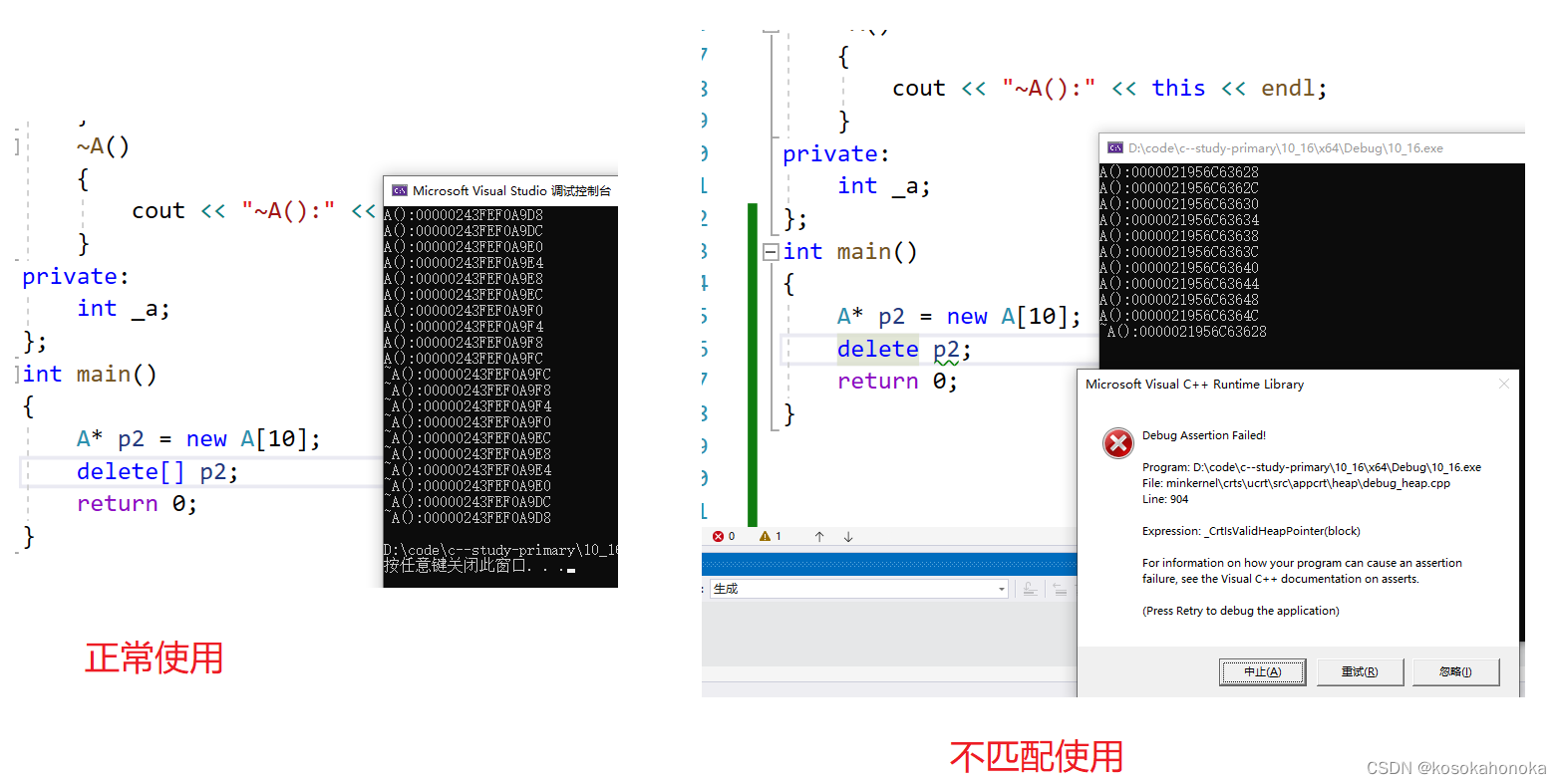This screenshot has width=1561, height=784.
Task: Open the 生成 output source dropdown
Action: (x=859, y=589)
